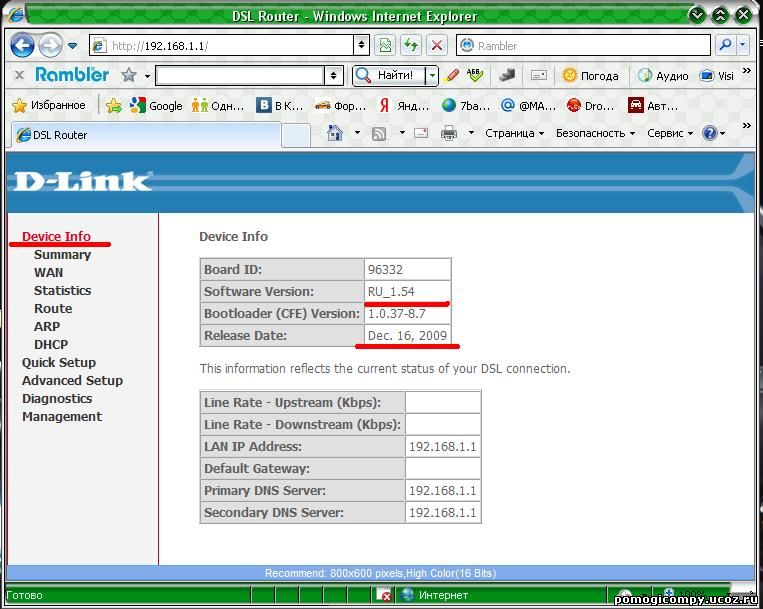The image size is (763, 609).
Task: Click the Home page icon
Action: click(335, 133)
